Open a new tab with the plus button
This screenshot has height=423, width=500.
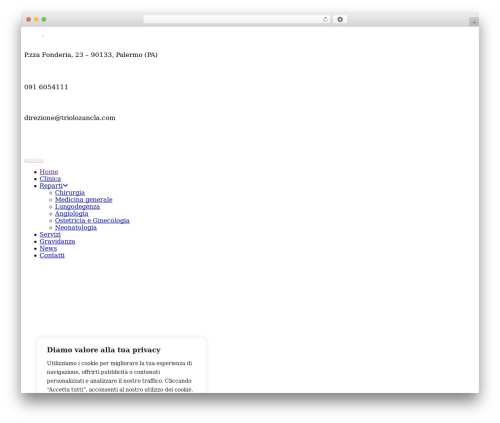point(474,22)
